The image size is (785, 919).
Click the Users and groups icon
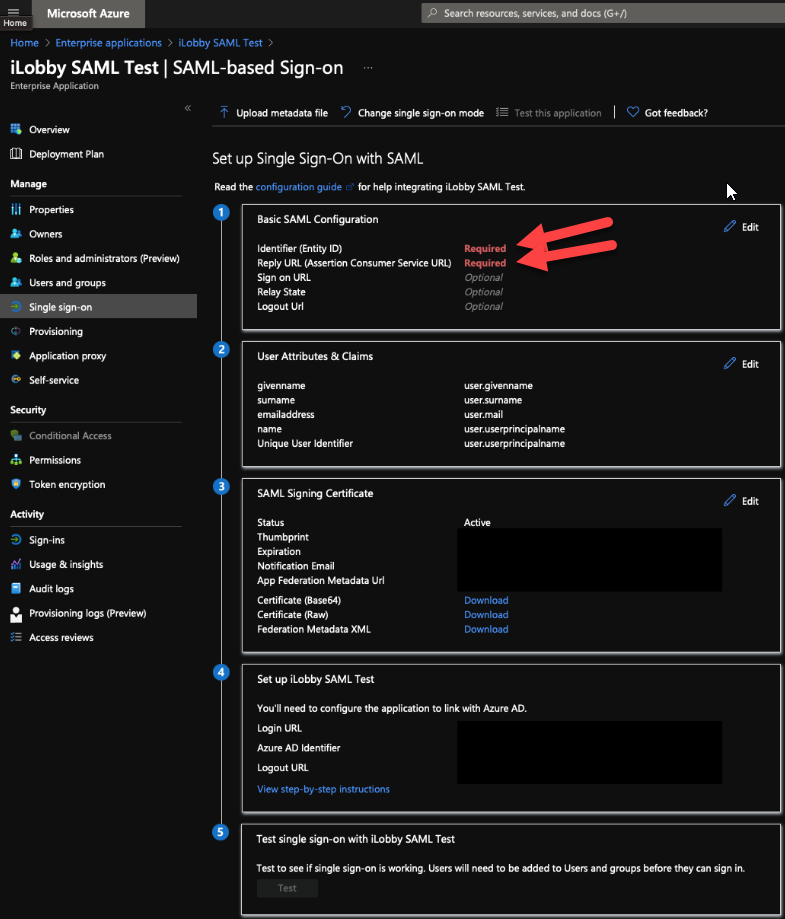pos(16,282)
